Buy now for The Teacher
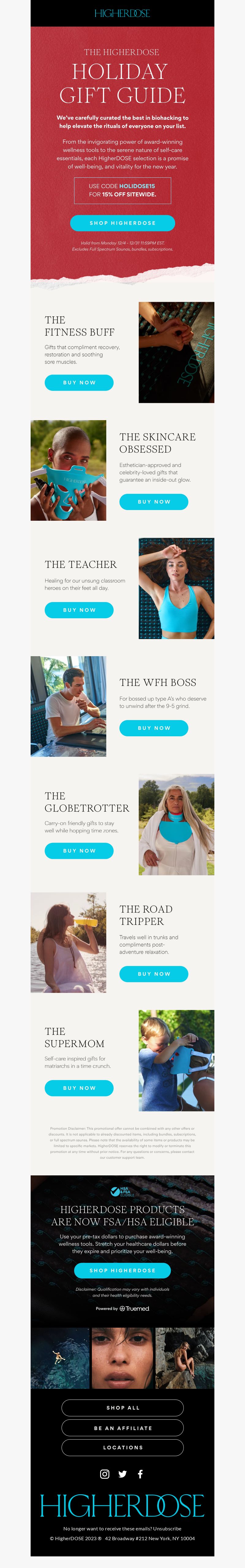This screenshot has height=1568, width=245. (79, 610)
